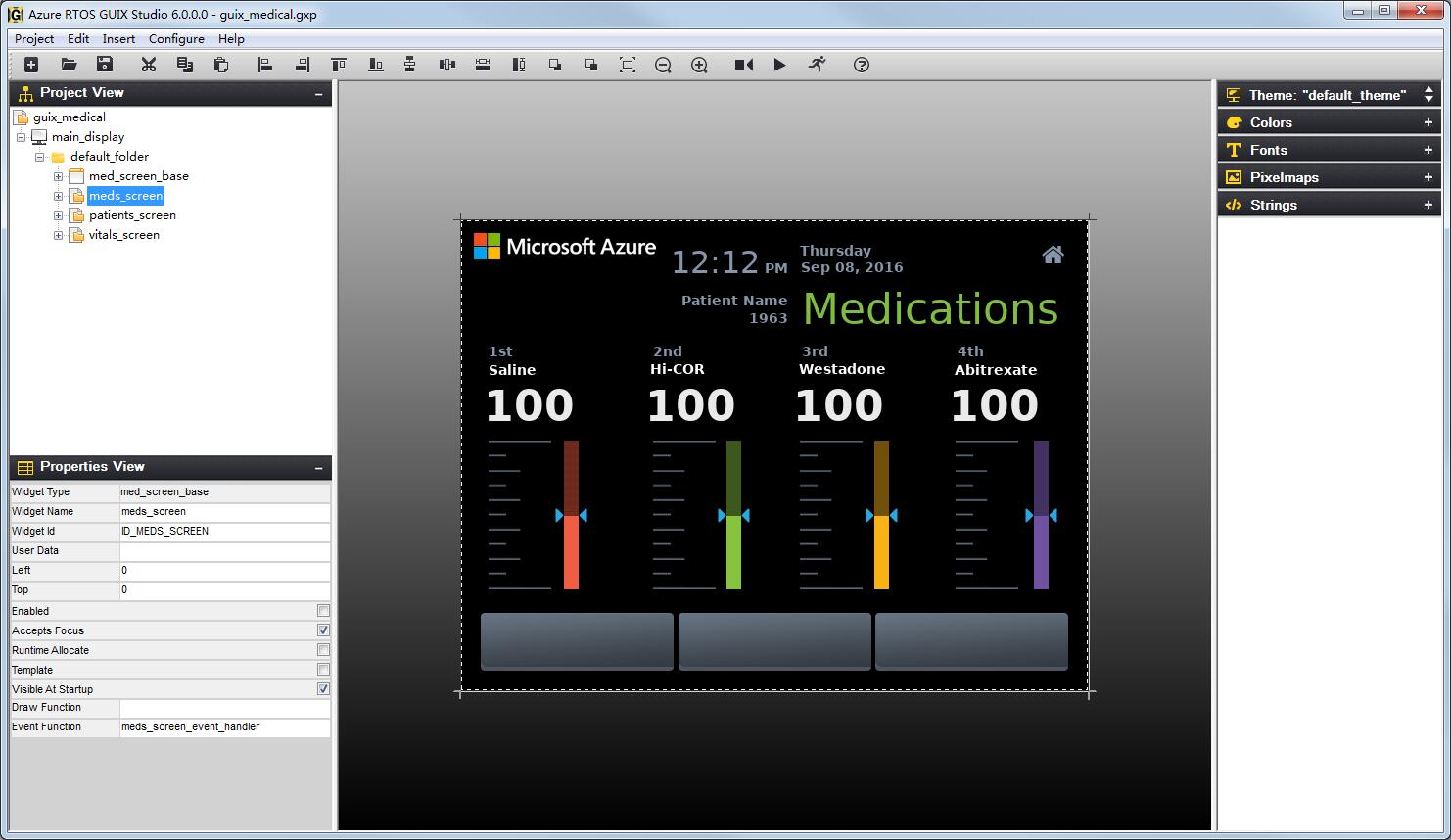This screenshot has width=1451, height=840.
Task: Open the Configure menu
Action: (x=176, y=39)
